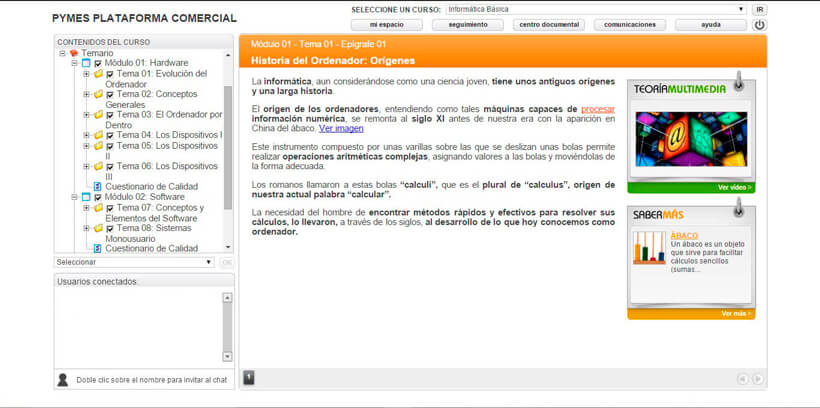The width and height of the screenshot is (820, 408).
Task: Click the Temario root tag icon
Action: coord(74,53)
